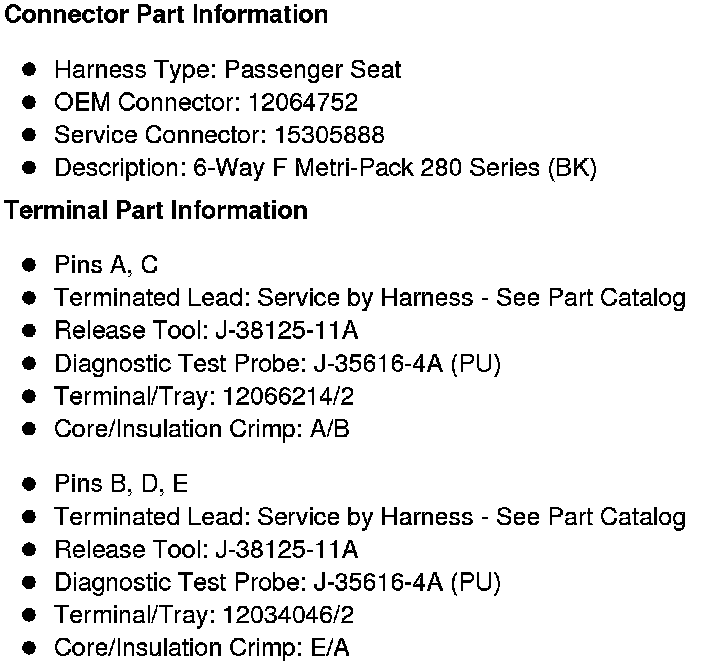Image resolution: width=704 pixels, height=666 pixels.
Task: Click the Pins A, C line
Action: (x=106, y=265)
